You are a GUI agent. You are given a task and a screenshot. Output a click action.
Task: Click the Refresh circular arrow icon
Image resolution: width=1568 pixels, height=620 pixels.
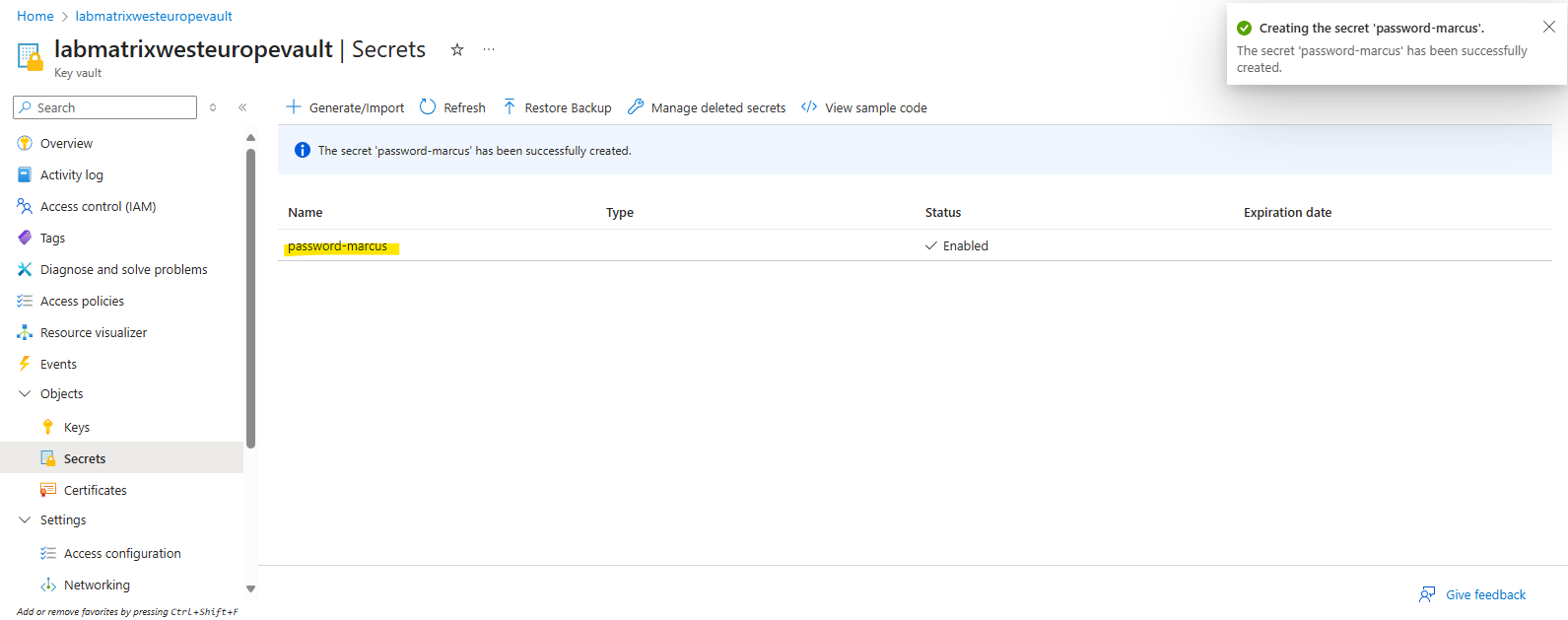click(x=428, y=106)
